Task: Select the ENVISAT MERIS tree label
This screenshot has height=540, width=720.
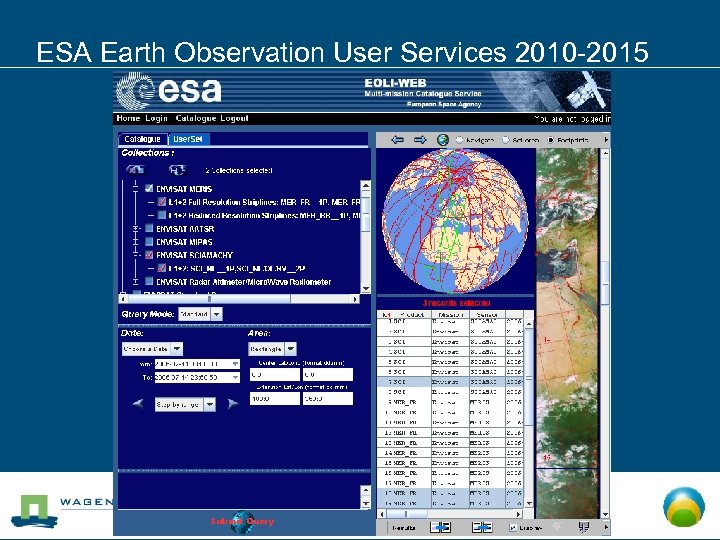Action: pos(184,189)
